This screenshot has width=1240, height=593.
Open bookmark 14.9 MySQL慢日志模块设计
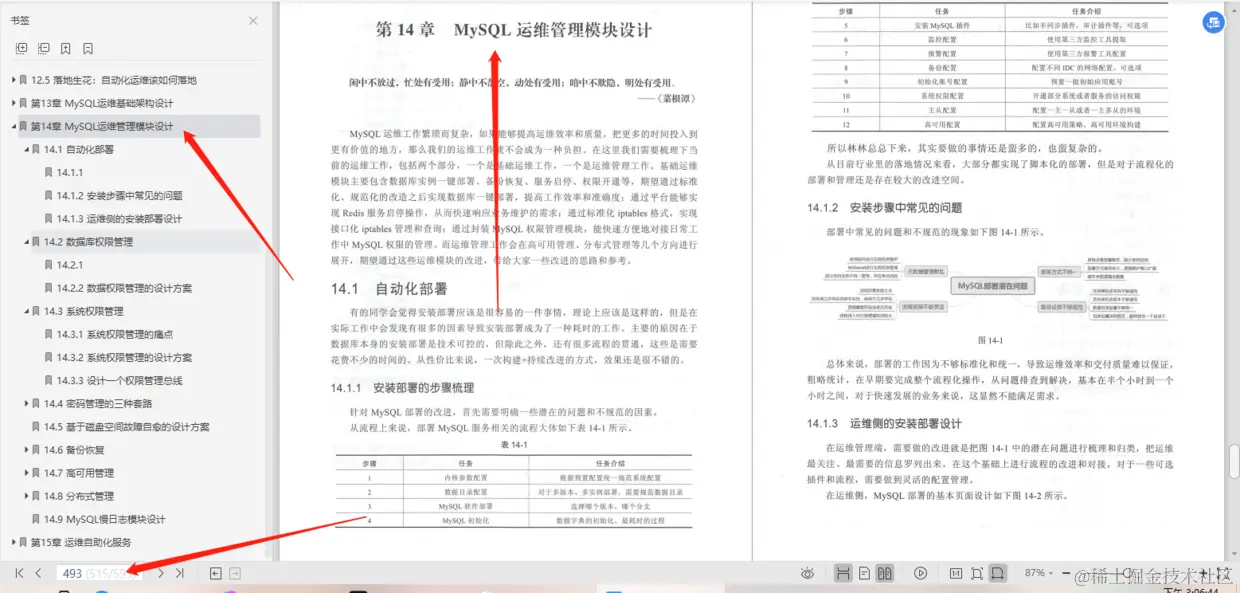[x=105, y=519]
